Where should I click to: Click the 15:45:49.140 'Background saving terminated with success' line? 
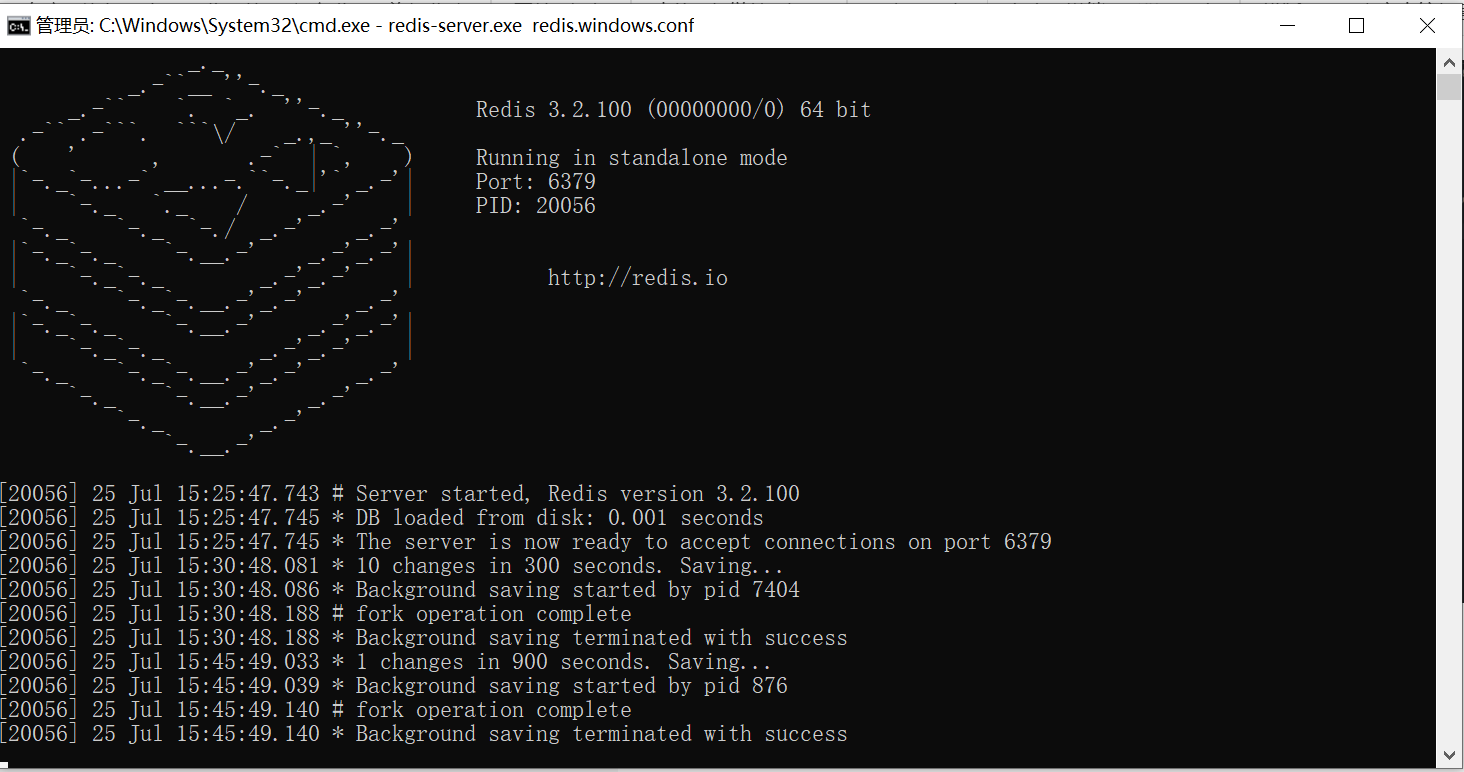(424, 734)
